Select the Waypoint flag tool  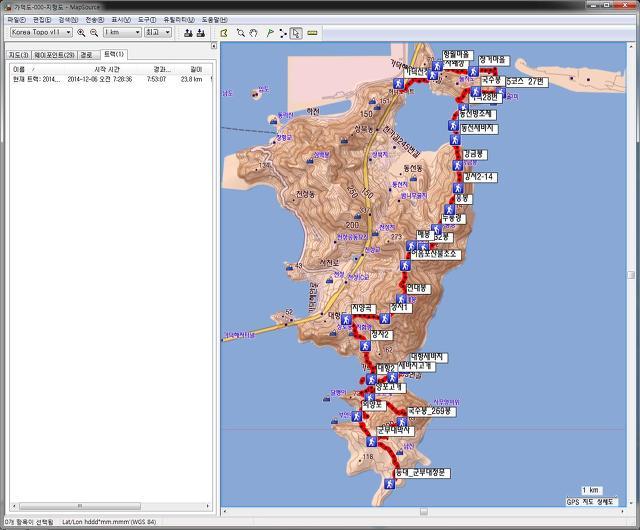pos(269,33)
